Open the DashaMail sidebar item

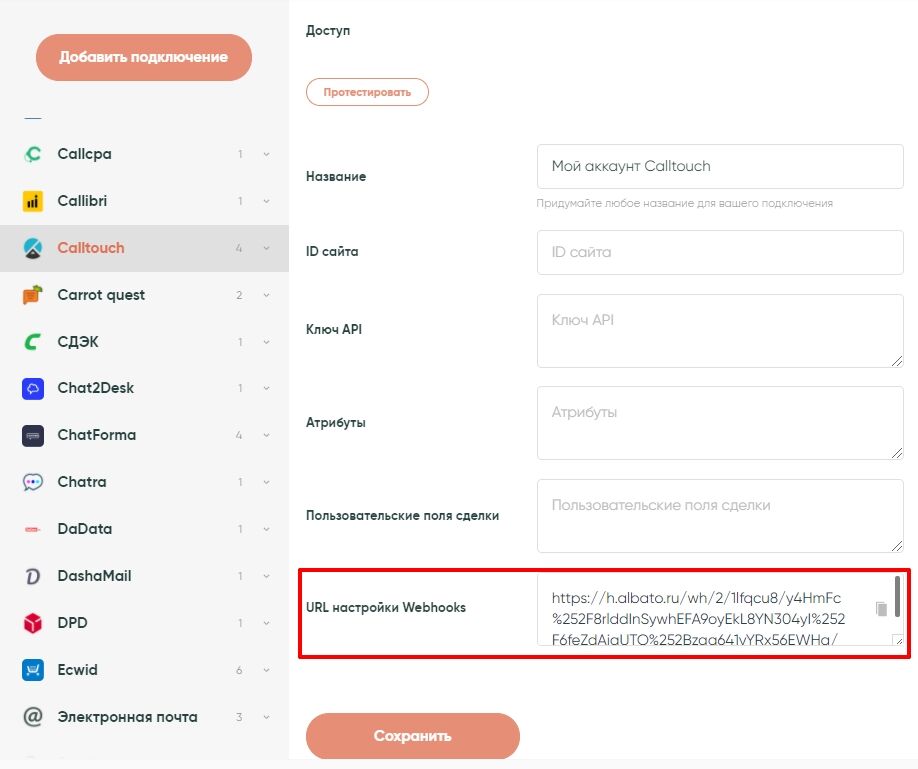coord(94,576)
